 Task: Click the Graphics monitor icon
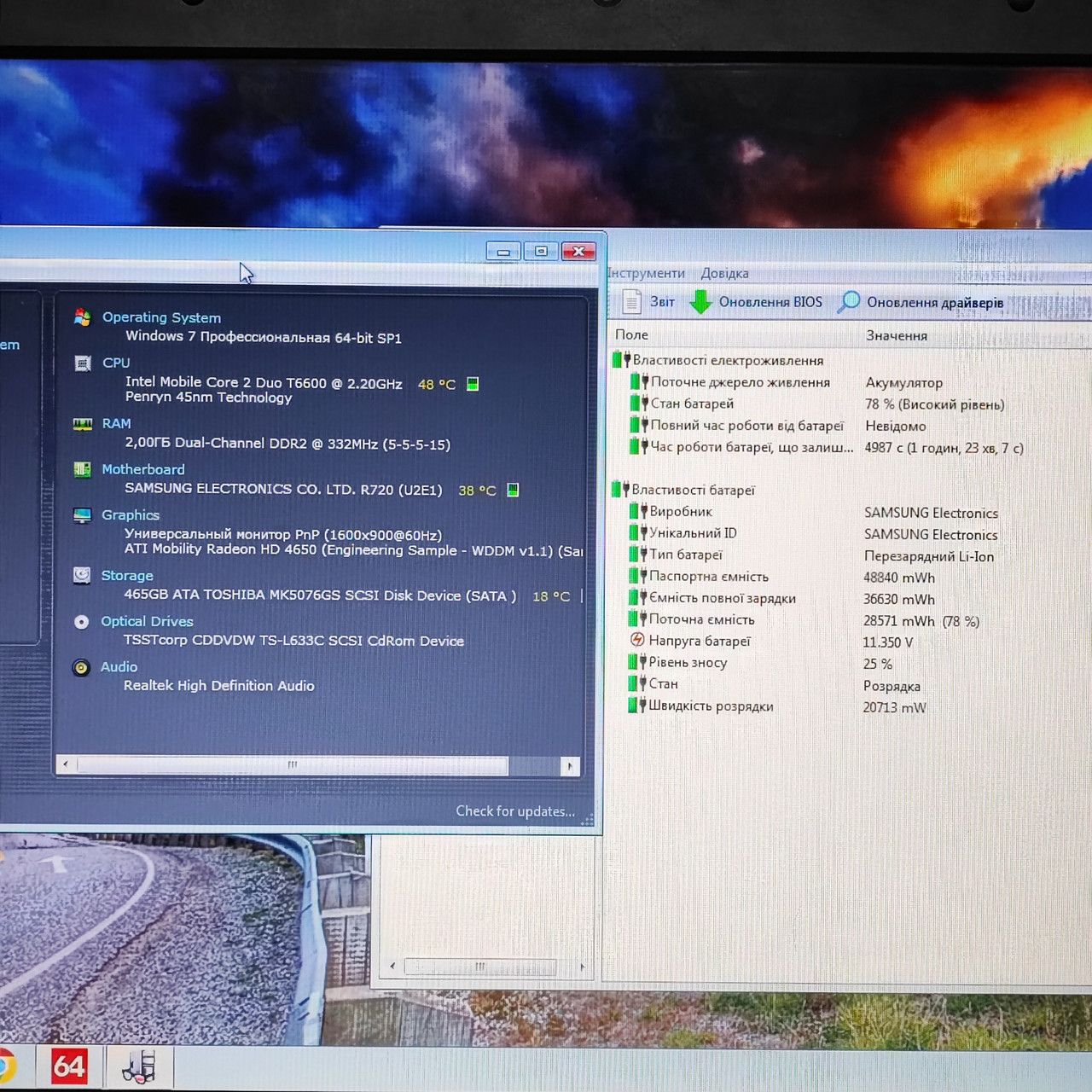coord(82,515)
